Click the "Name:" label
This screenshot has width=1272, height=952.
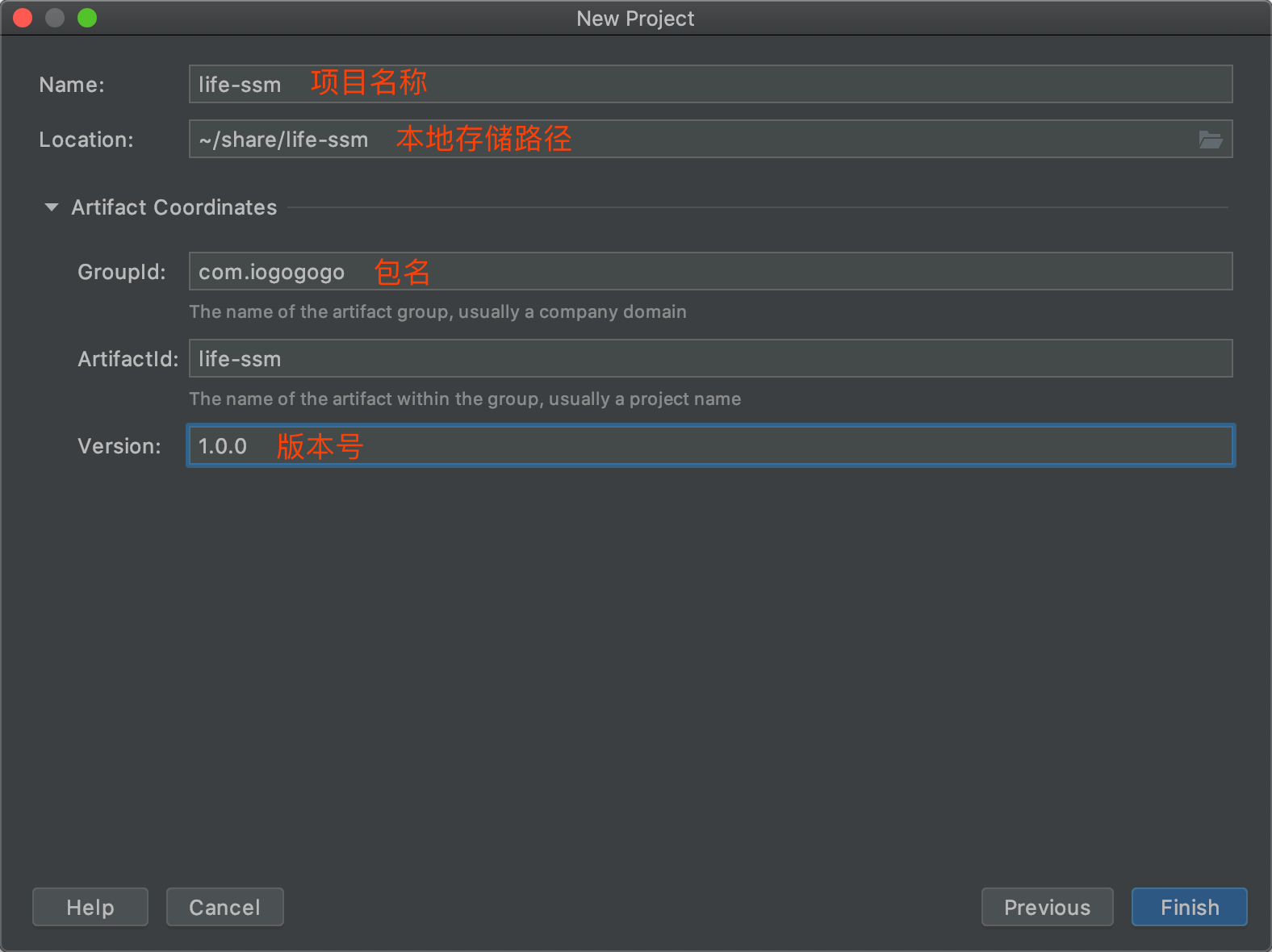72,85
